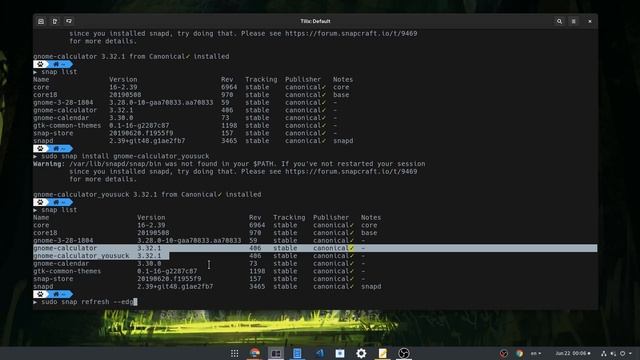
Task: Click 'gnome-calculator 3.32.1 from Canonical' installed line
Action: pyautogui.click(x=131, y=57)
